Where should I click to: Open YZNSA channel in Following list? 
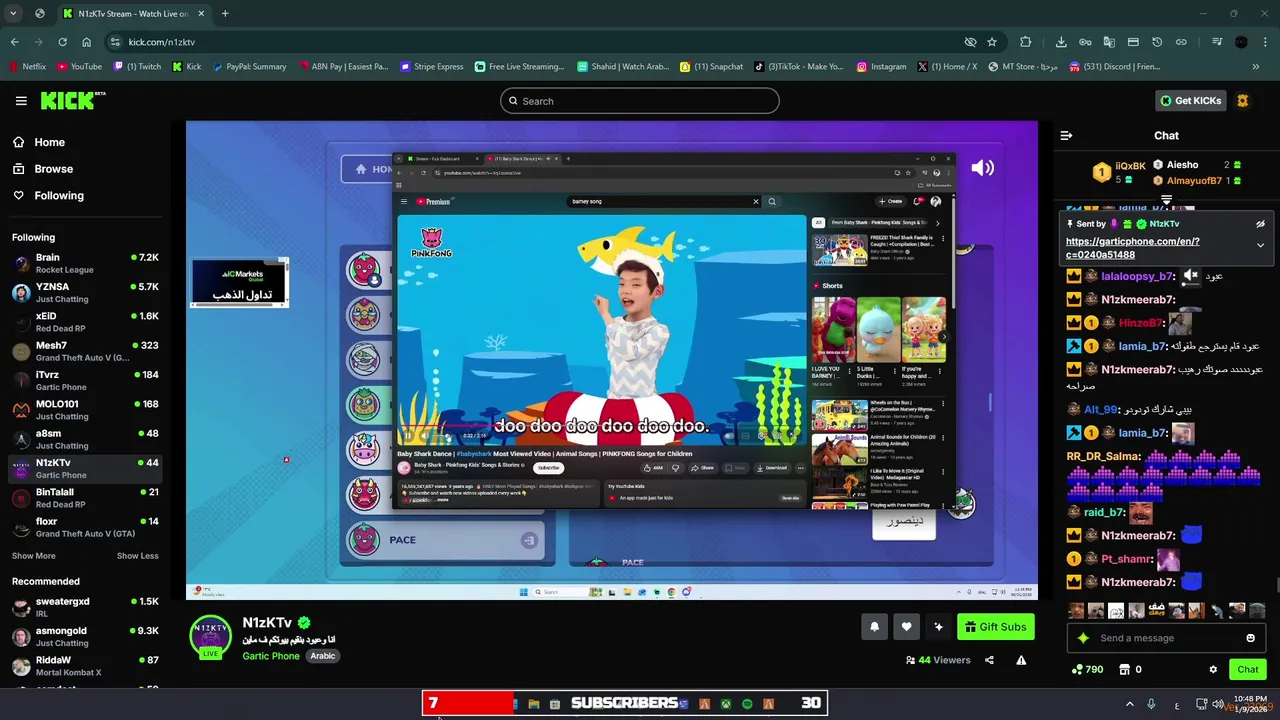click(x=85, y=292)
